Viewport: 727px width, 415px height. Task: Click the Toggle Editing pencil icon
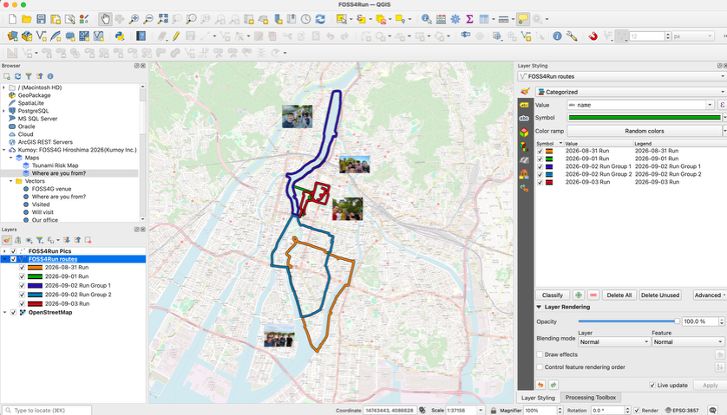pos(176,36)
